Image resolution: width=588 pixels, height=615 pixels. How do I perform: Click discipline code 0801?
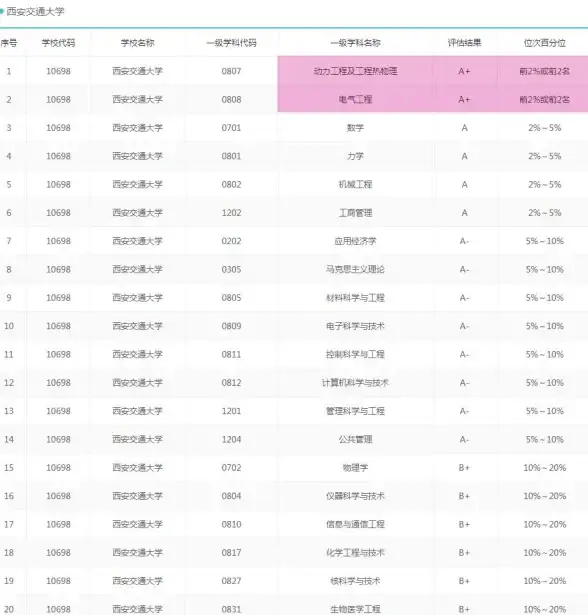[x=231, y=156]
